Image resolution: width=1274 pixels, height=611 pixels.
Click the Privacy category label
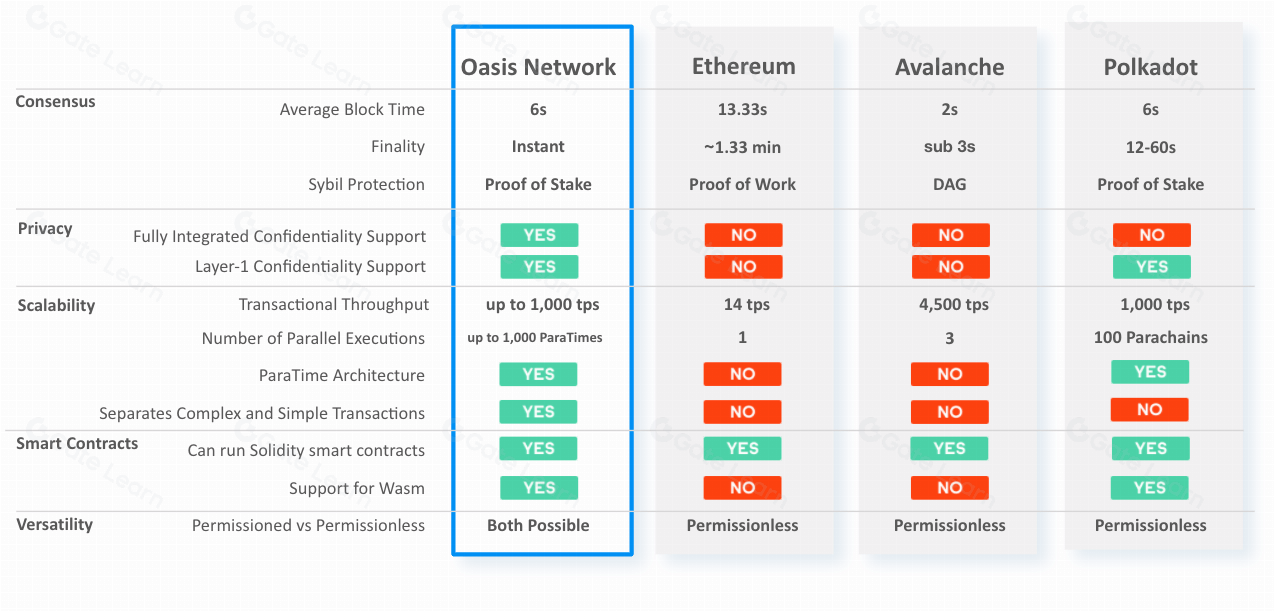(x=45, y=229)
